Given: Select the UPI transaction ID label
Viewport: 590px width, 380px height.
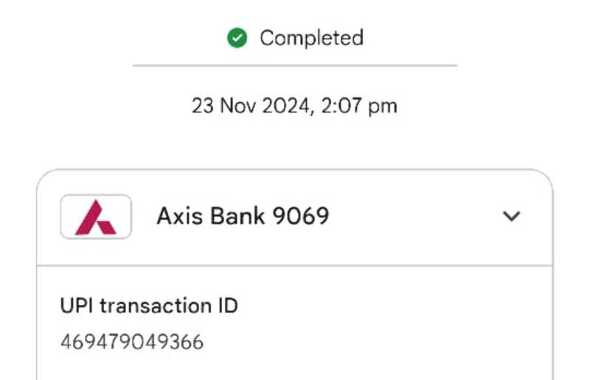Looking at the screenshot, I should coord(149,306).
